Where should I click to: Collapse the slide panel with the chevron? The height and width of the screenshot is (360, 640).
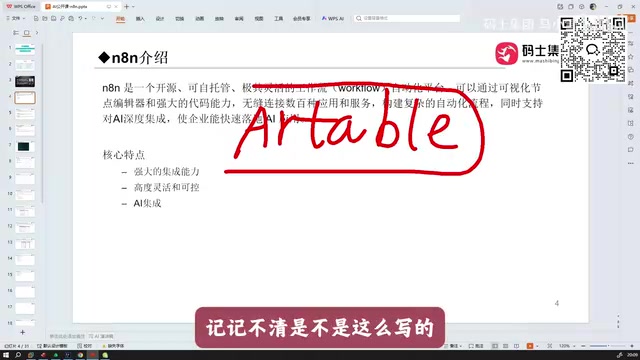37,33
